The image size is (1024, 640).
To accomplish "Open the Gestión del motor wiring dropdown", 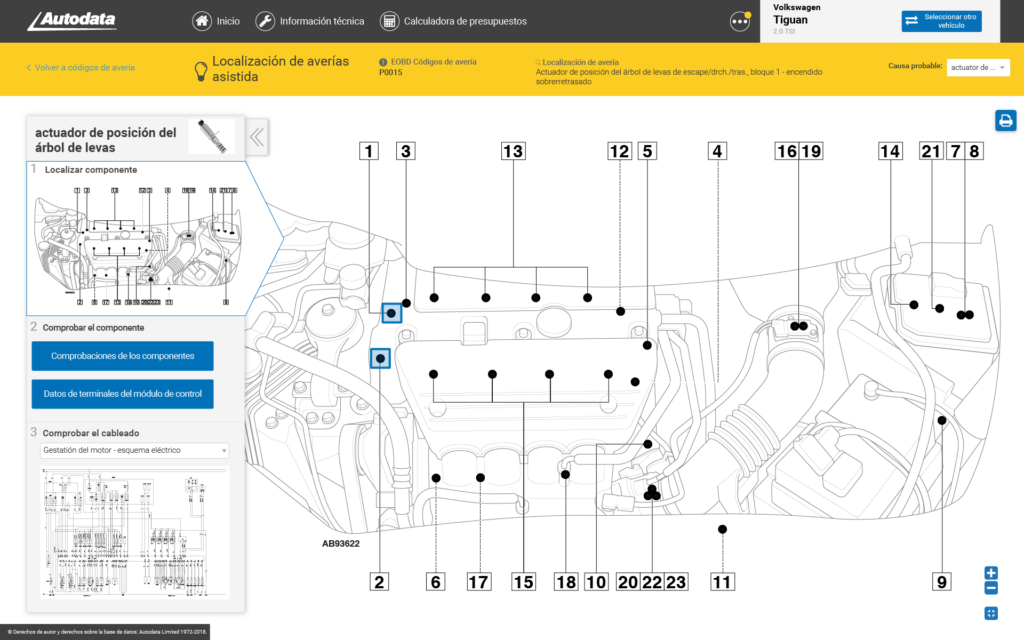I will click(x=134, y=451).
